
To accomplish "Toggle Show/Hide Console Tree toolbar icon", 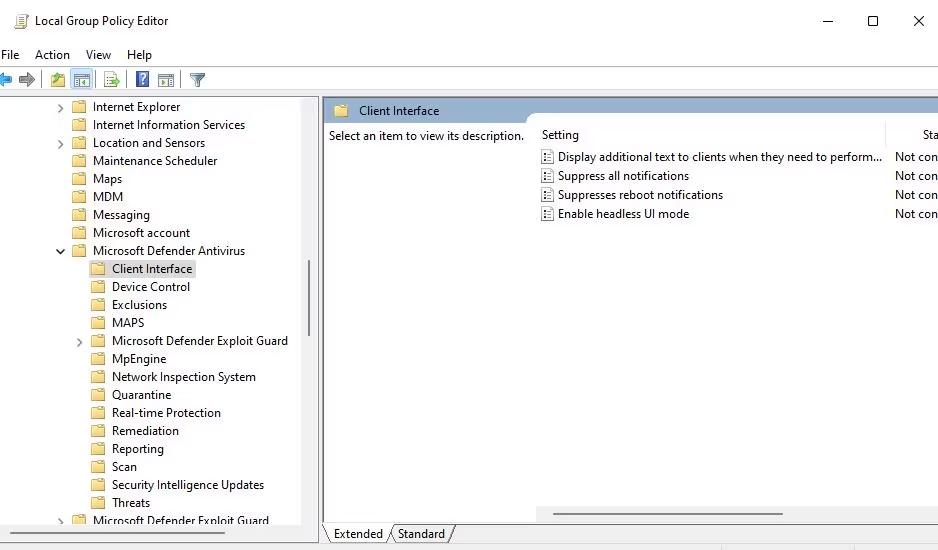I will (x=82, y=80).
